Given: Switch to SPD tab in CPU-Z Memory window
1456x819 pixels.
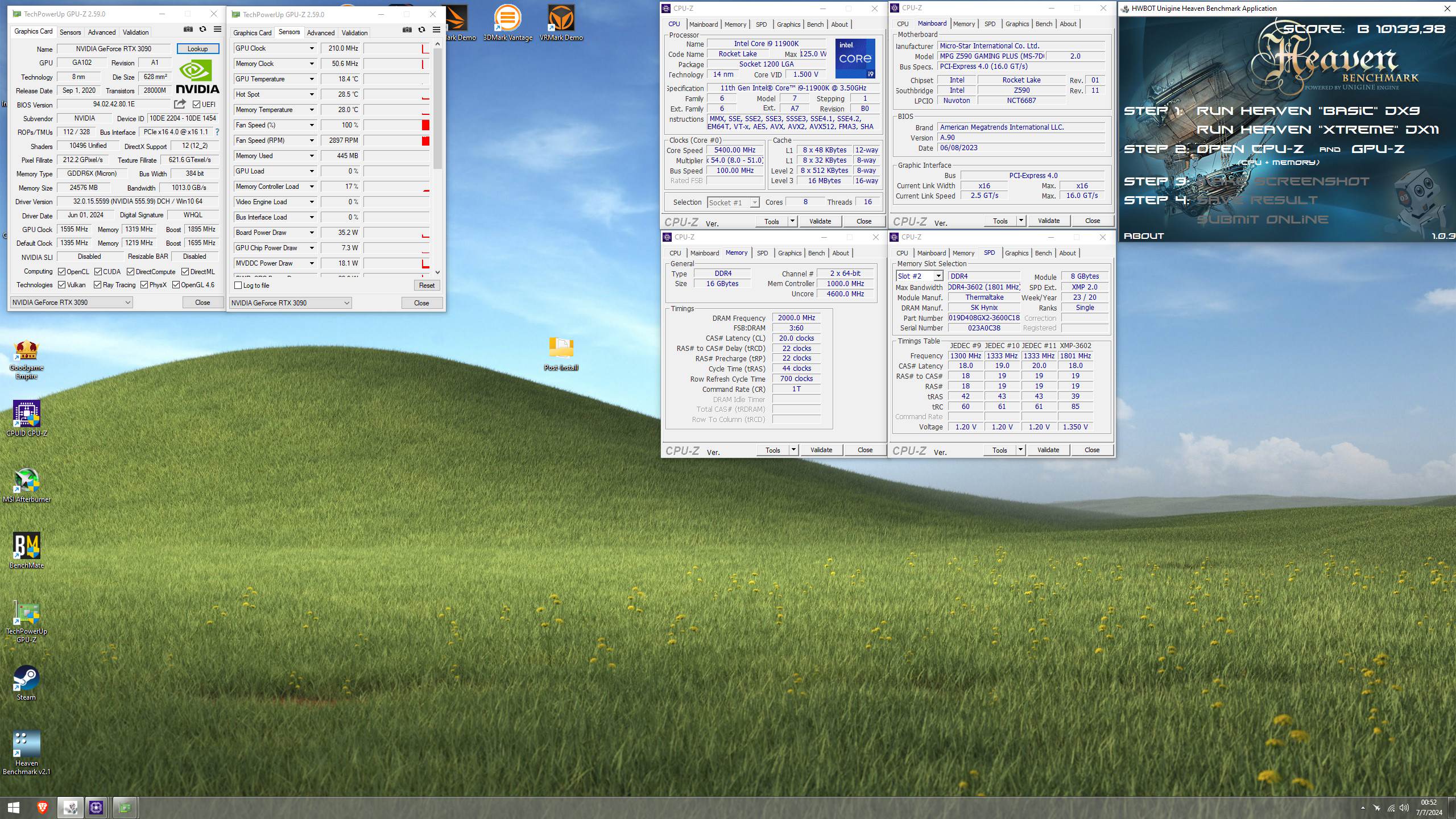Looking at the screenshot, I should click(762, 253).
